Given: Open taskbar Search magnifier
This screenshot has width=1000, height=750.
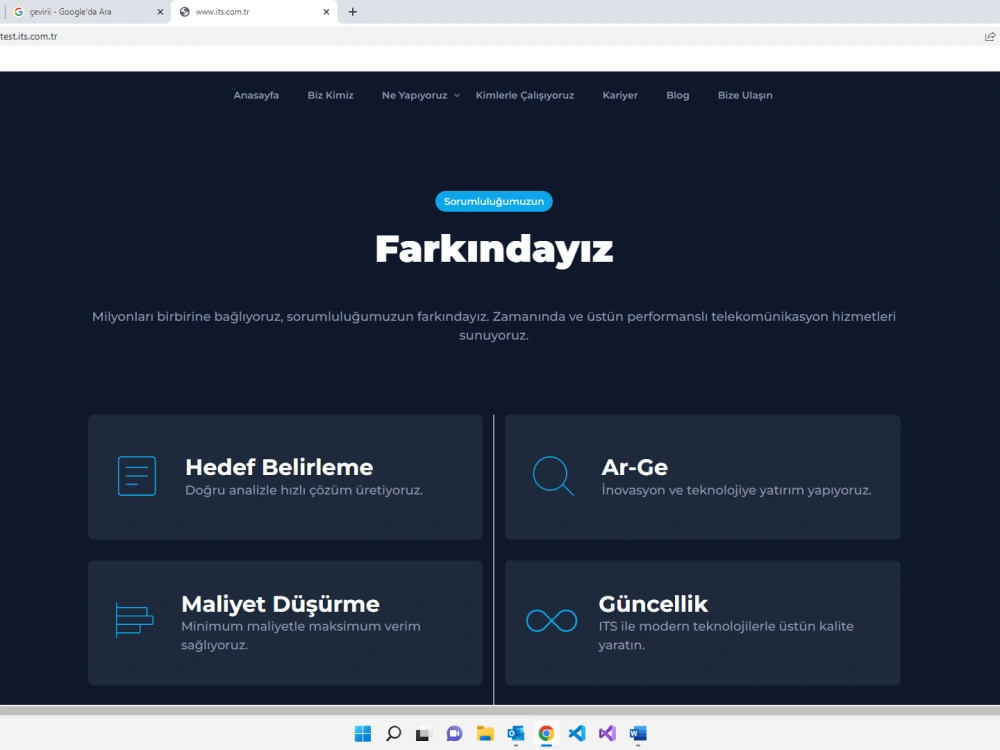Looking at the screenshot, I should click(x=393, y=733).
